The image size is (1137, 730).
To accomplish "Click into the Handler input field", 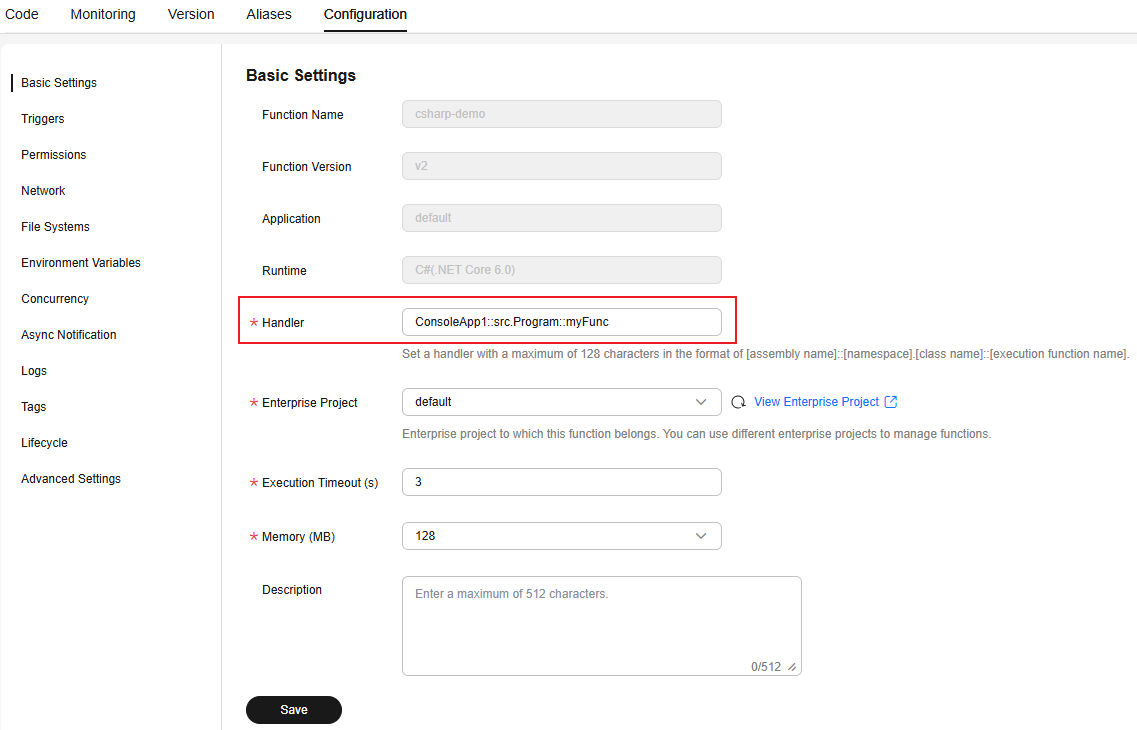I will point(561,322).
